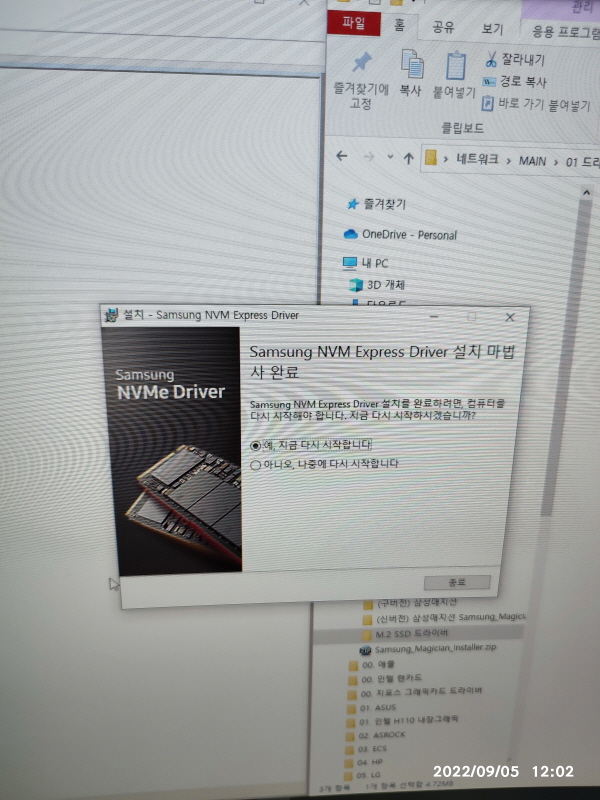
Task: Click 잘라내기 scissors cut command
Action: point(514,60)
